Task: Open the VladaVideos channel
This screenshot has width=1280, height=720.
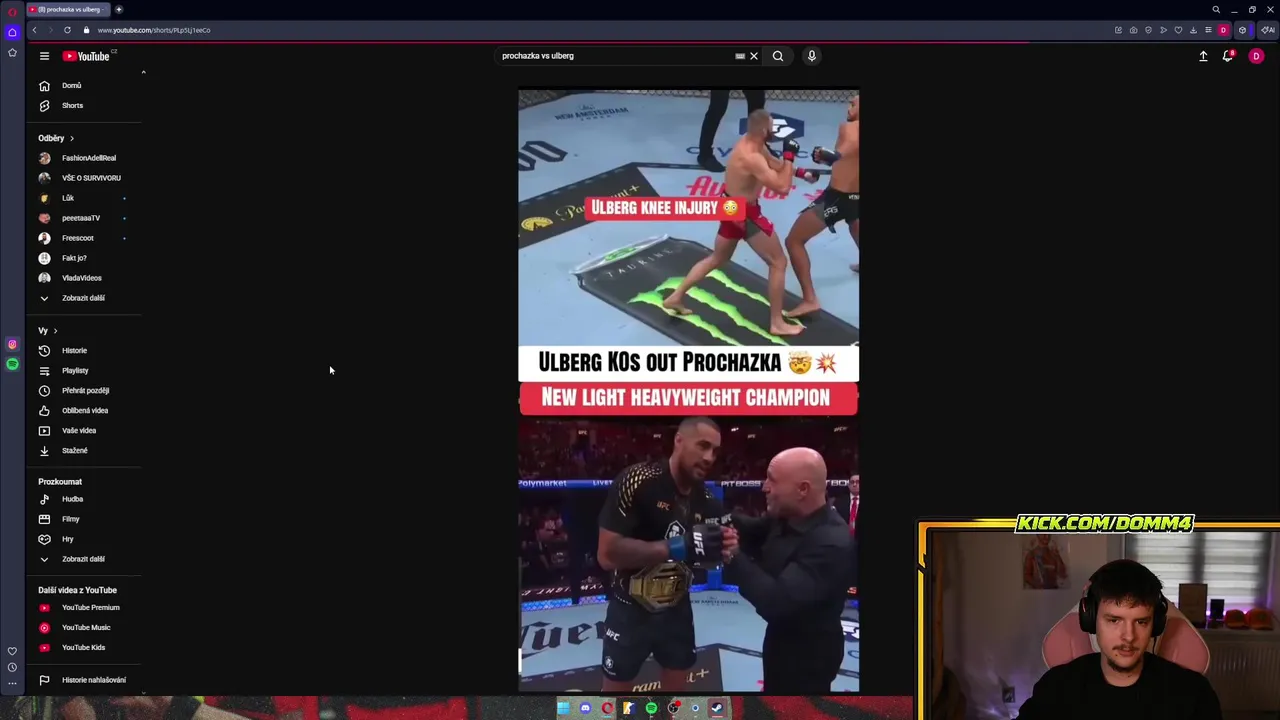Action: tap(85, 278)
